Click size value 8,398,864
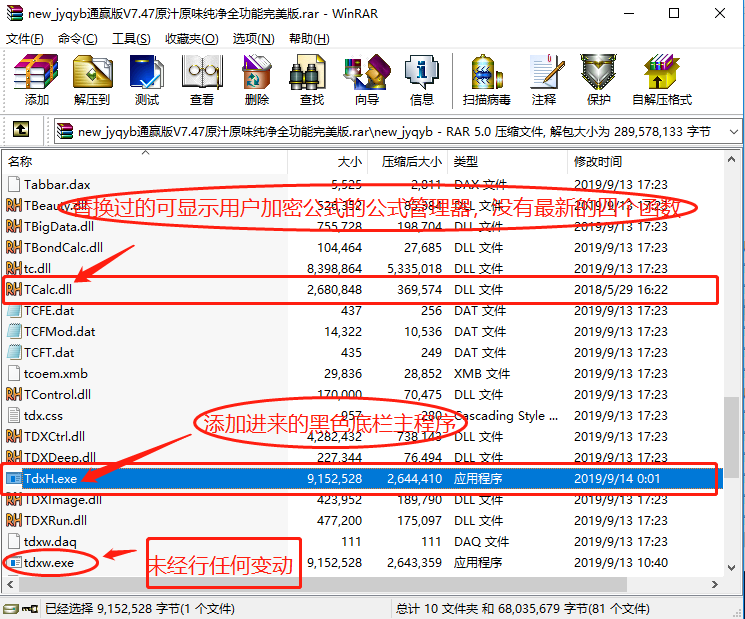Image resolution: width=745 pixels, height=619 pixels. tap(334, 268)
